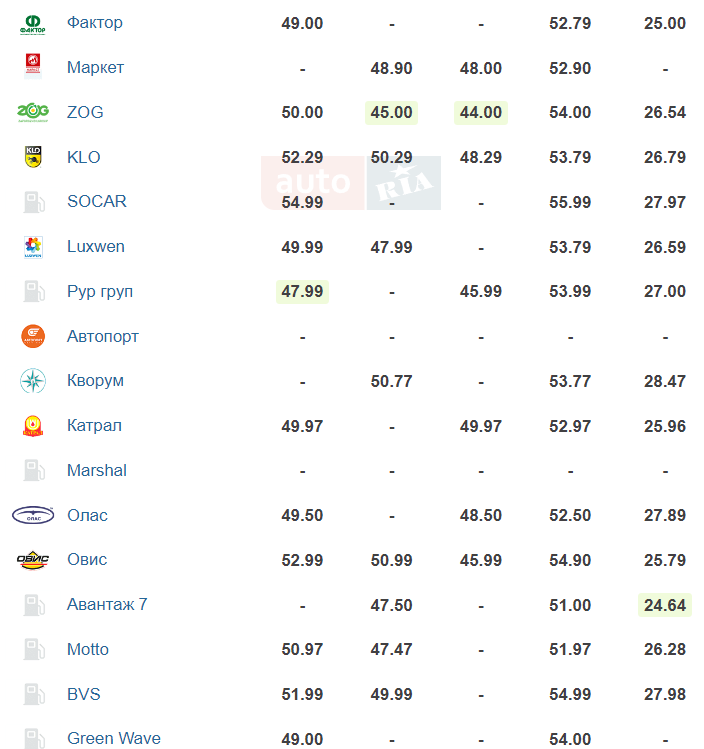Open the SOCAR station link
Viewport: 704px width, 749px height.
pyautogui.click(x=97, y=202)
